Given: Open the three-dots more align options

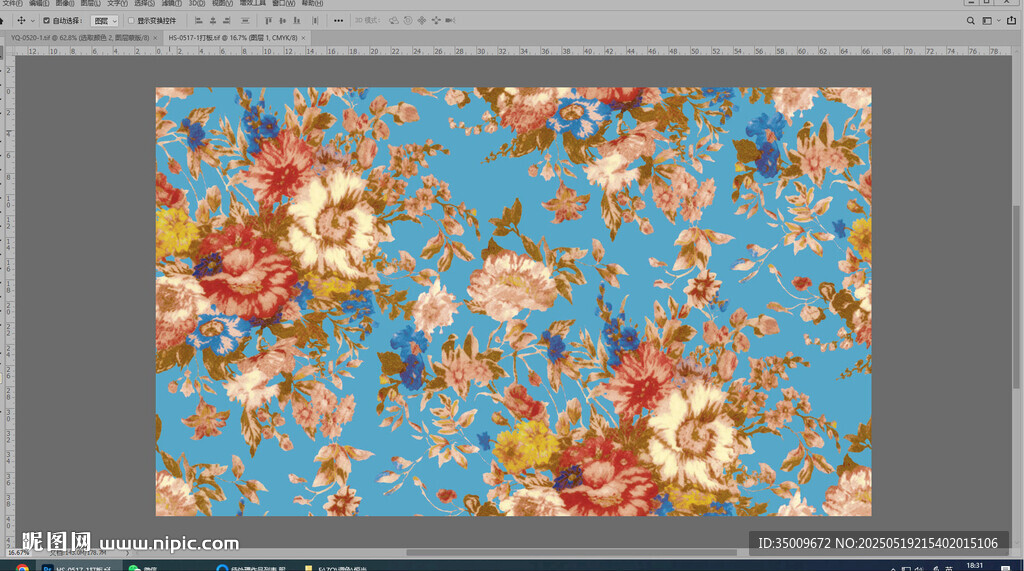Looking at the screenshot, I should pos(338,20).
